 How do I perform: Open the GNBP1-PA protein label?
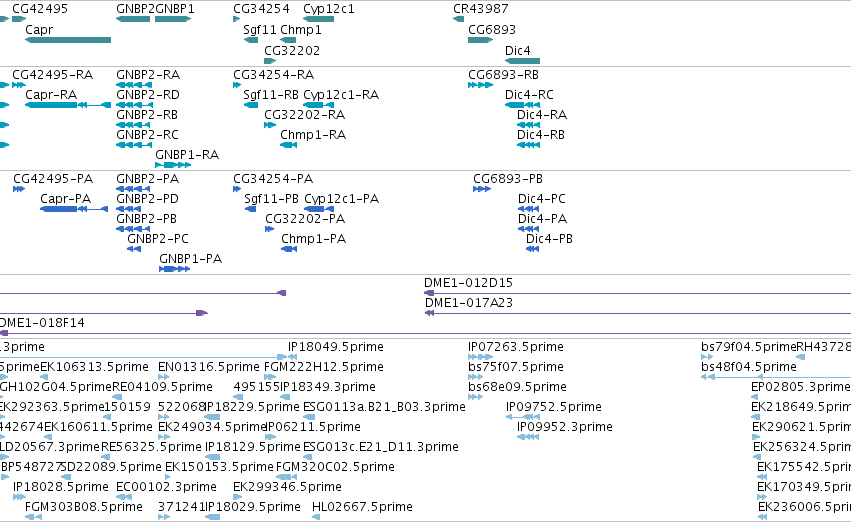(x=190, y=259)
